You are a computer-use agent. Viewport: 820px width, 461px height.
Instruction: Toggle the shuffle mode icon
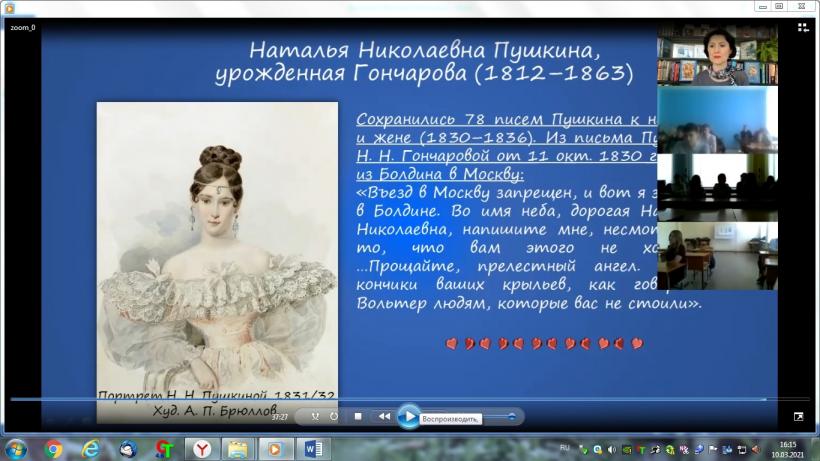(315, 417)
